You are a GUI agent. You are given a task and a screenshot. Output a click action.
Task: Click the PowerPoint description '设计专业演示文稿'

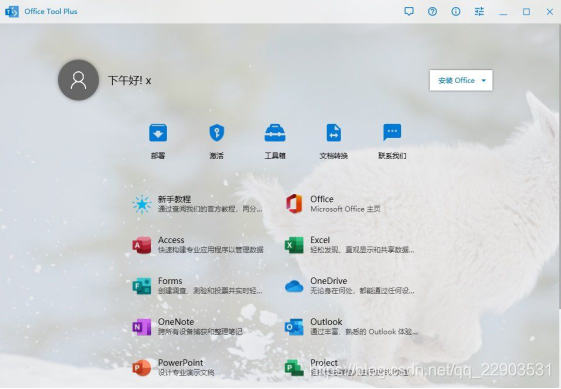(186, 372)
